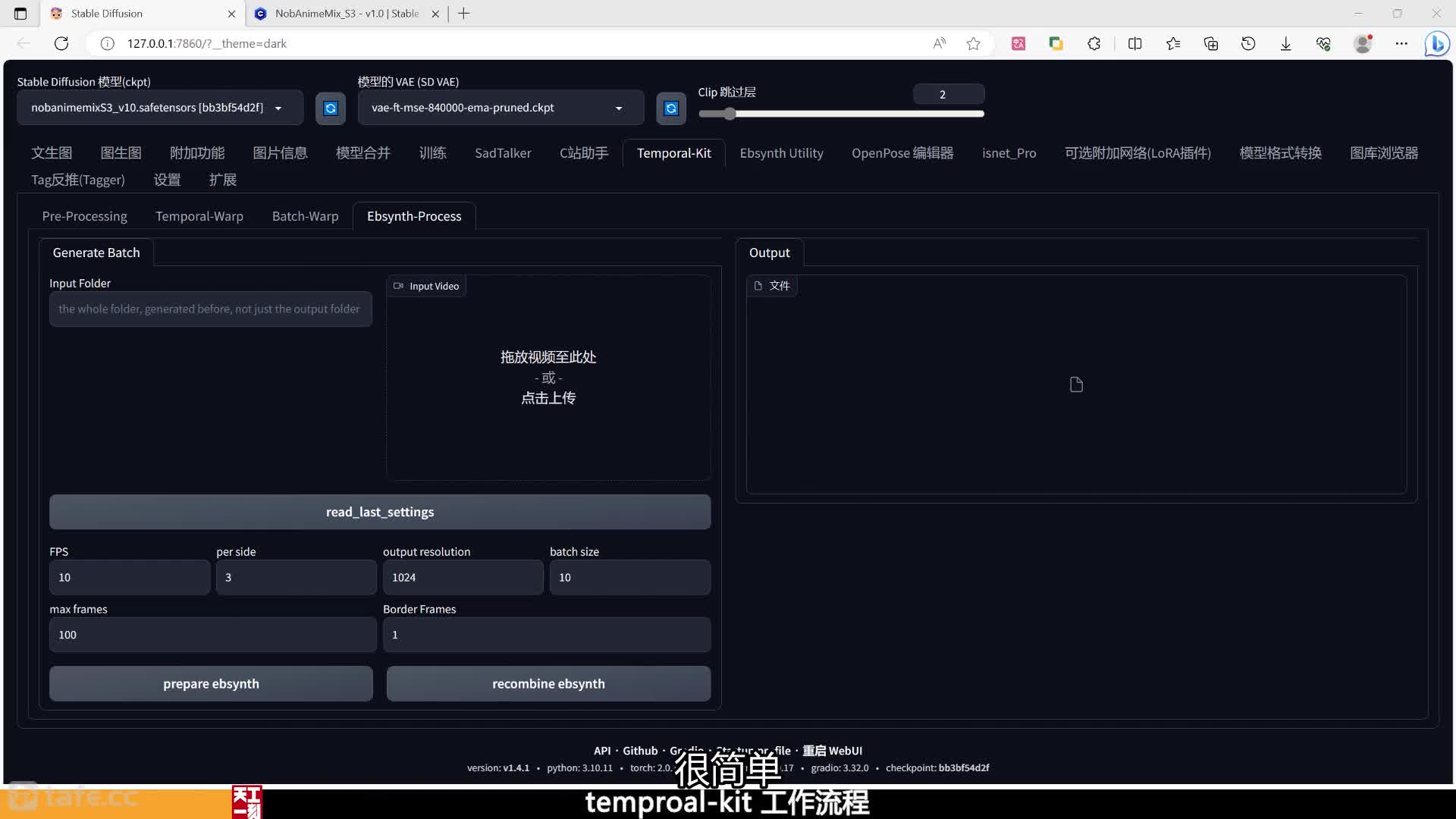
Task: Open the browser settings and more menu
Action: click(x=1401, y=43)
